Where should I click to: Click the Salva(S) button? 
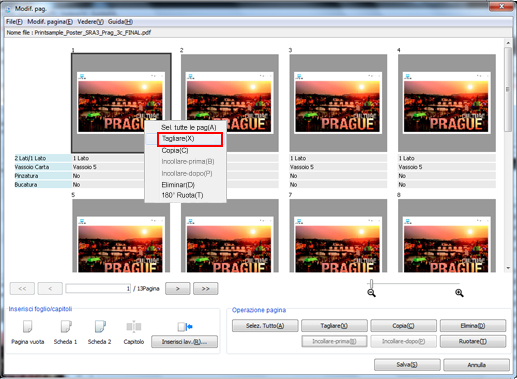(x=407, y=365)
